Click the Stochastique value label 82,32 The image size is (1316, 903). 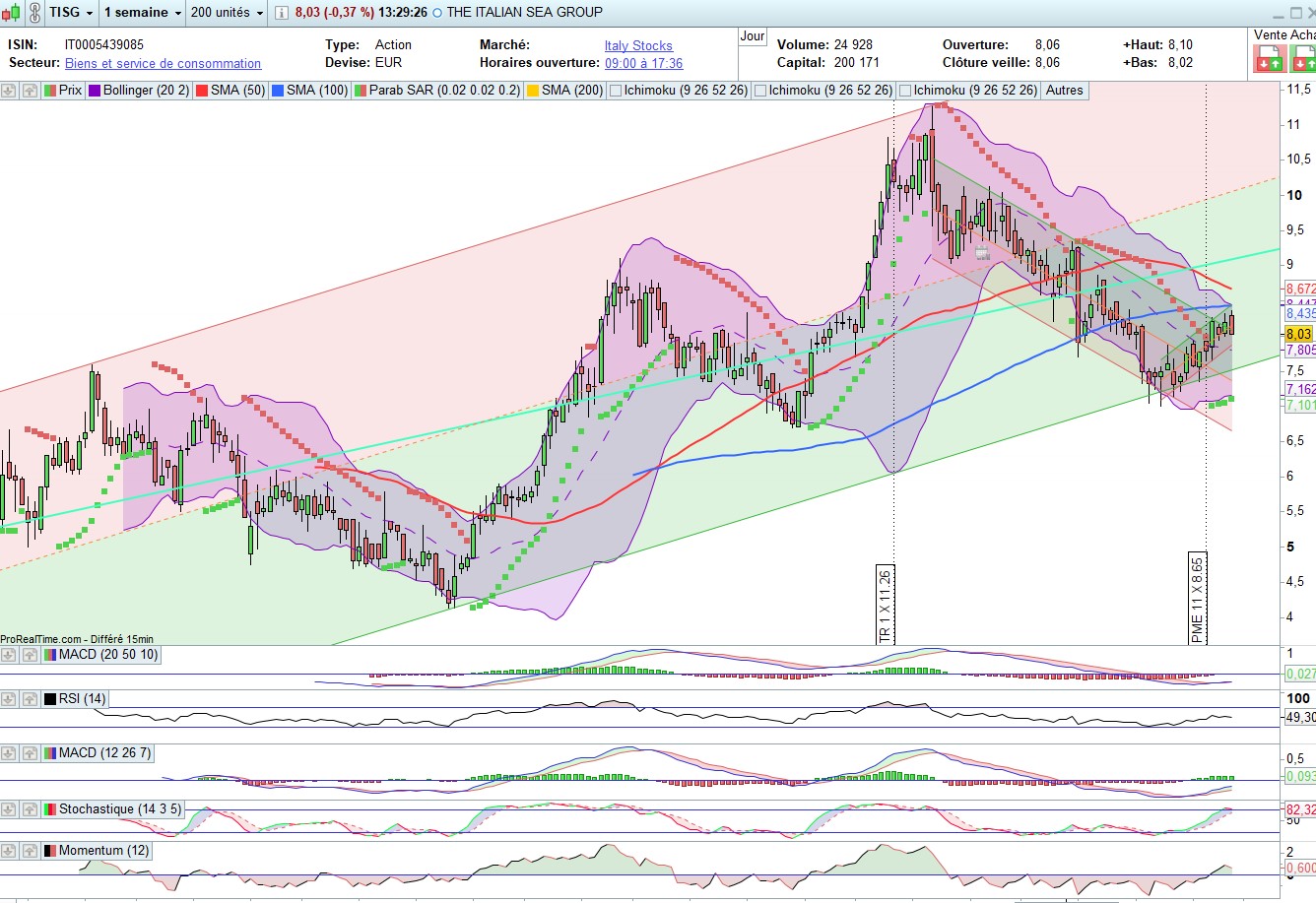point(1300,810)
